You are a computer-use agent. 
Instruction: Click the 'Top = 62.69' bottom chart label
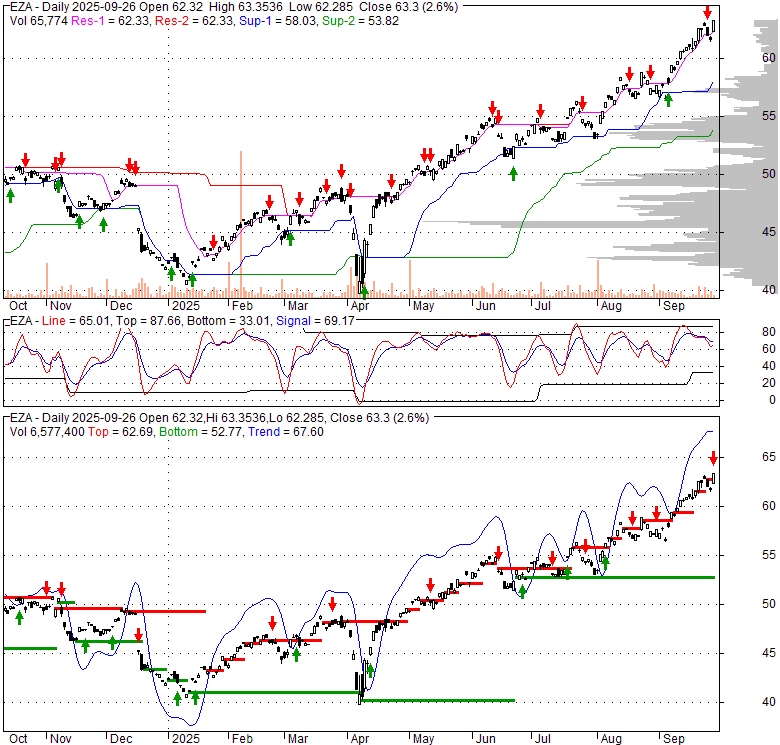pos(121,432)
